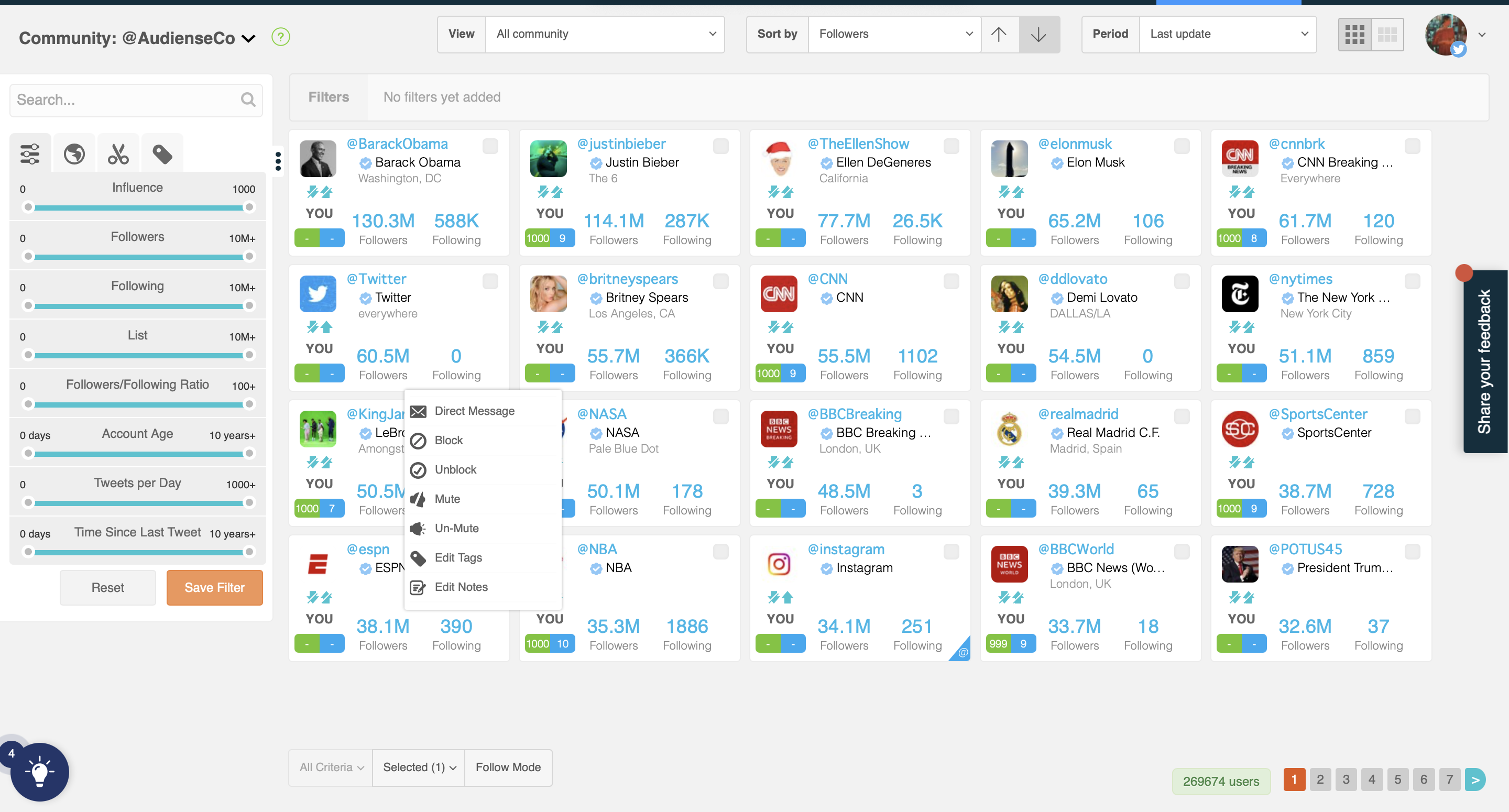Check the @nytimes card checkbox
Viewport: 1509px width, 812px height.
1413,281
